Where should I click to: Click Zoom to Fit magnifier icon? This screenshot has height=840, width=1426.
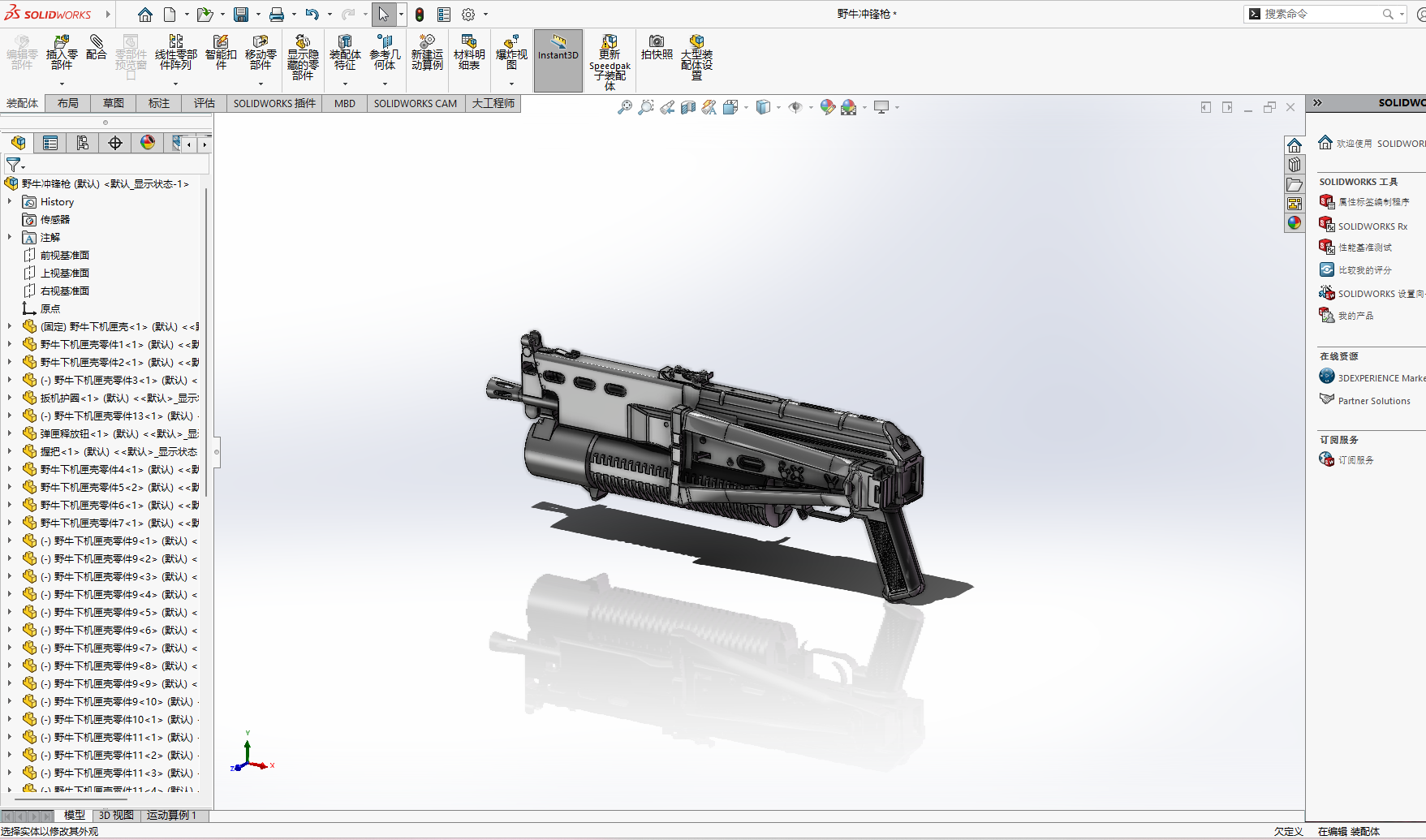624,107
